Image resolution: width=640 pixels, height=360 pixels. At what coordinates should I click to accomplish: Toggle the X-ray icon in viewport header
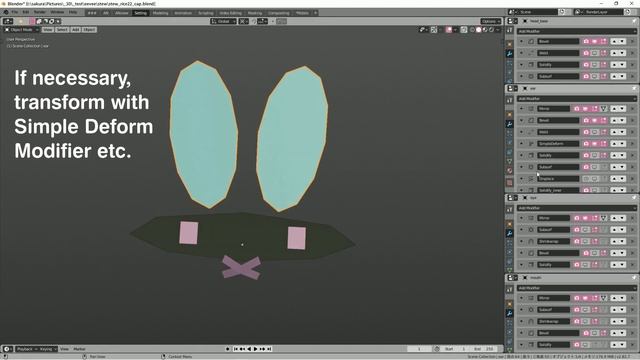pyautogui.click(x=464, y=30)
